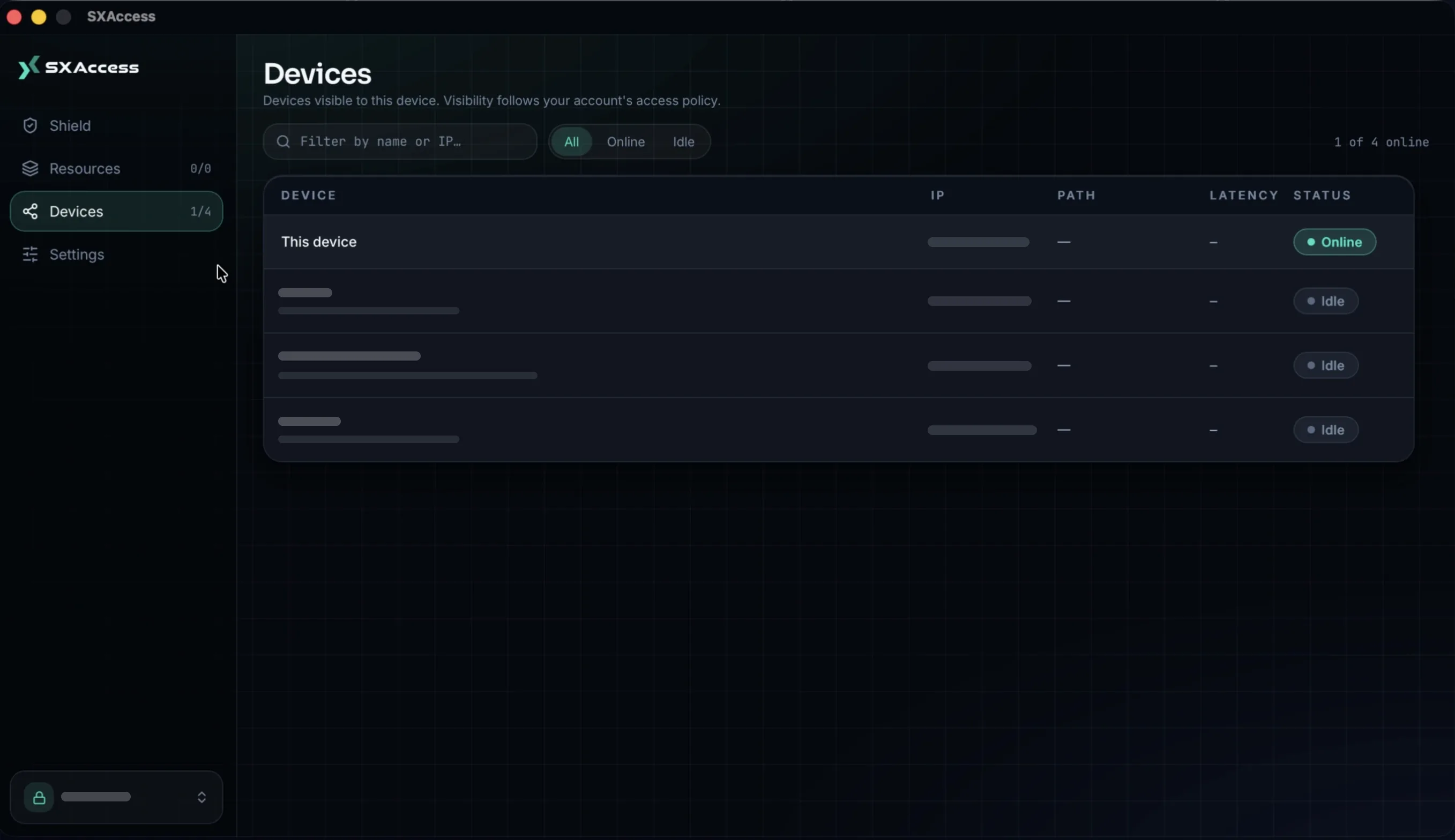Click the Online status badge
The height and width of the screenshot is (840, 1455).
click(1334, 242)
